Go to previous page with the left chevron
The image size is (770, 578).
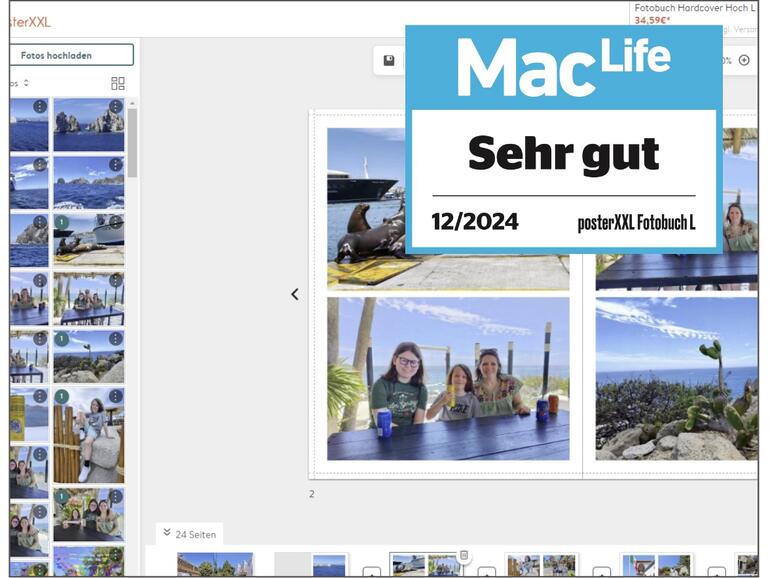pos(295,294)
